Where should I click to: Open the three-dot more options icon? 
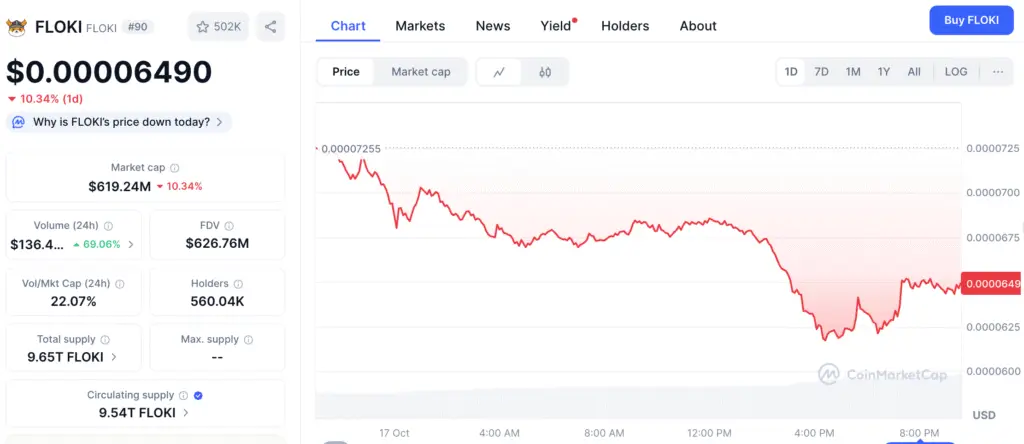coord(997,72)
